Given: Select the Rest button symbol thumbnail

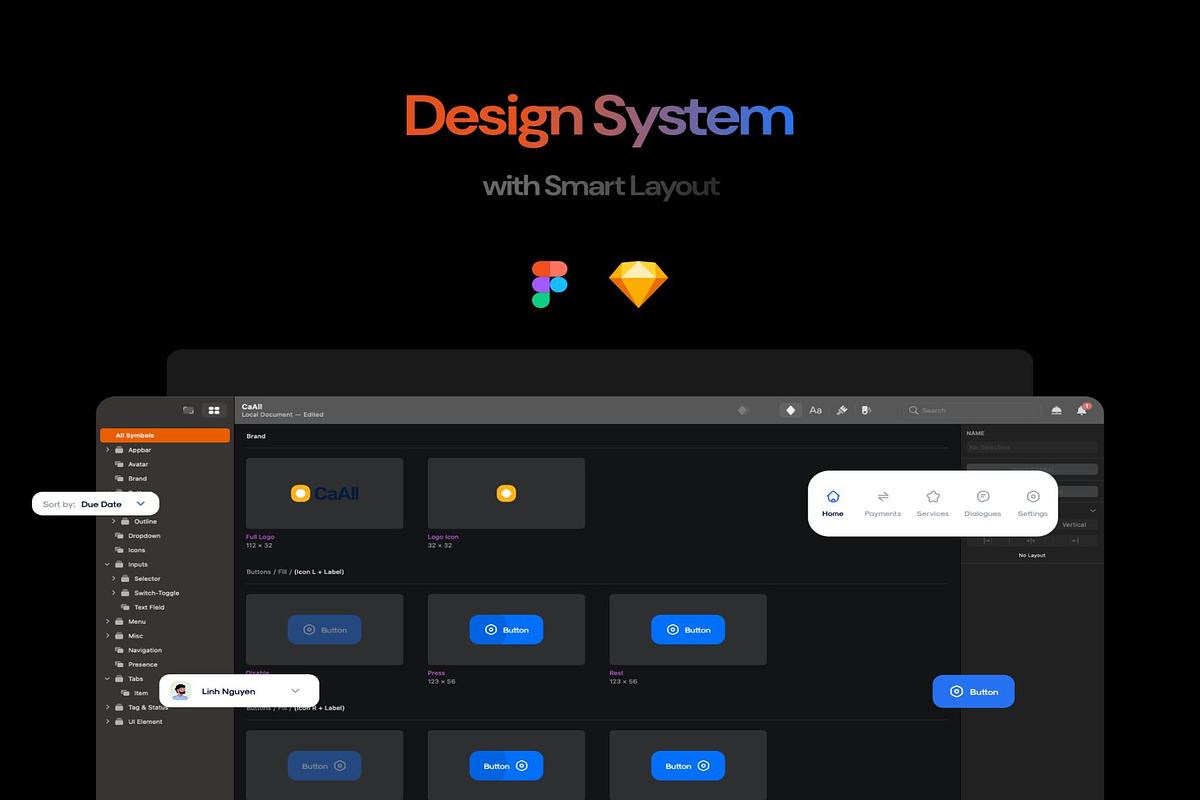Looking at the screenshot, I should [x=688, y=629].
